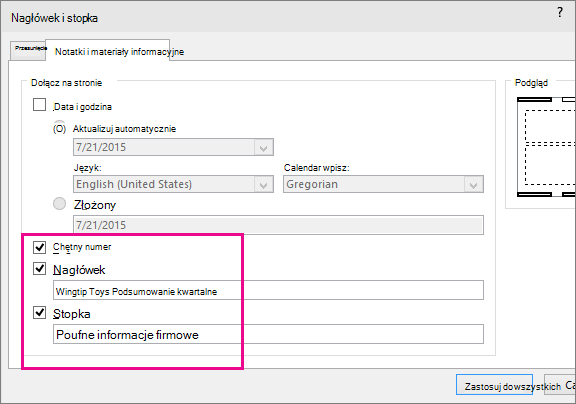Click the Podgląd page preview thumbnail
The height and width of the screenshot is (404, 576).
point(546,147)
